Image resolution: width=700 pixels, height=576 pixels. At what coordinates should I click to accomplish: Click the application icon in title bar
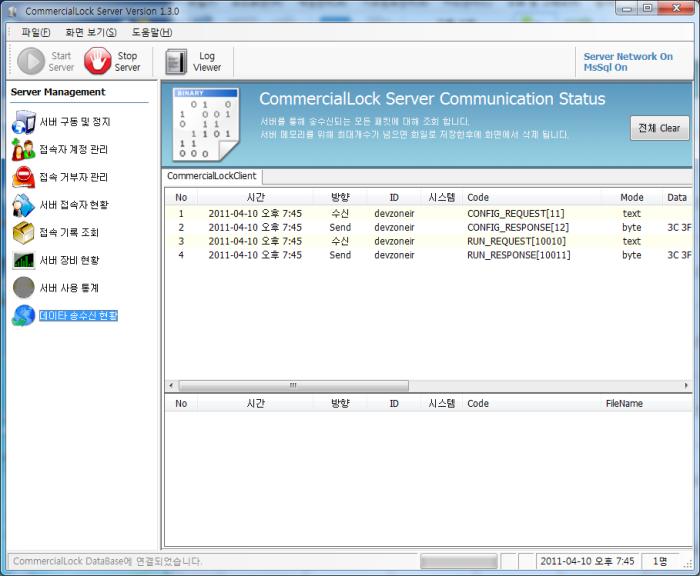coord(12,11)
